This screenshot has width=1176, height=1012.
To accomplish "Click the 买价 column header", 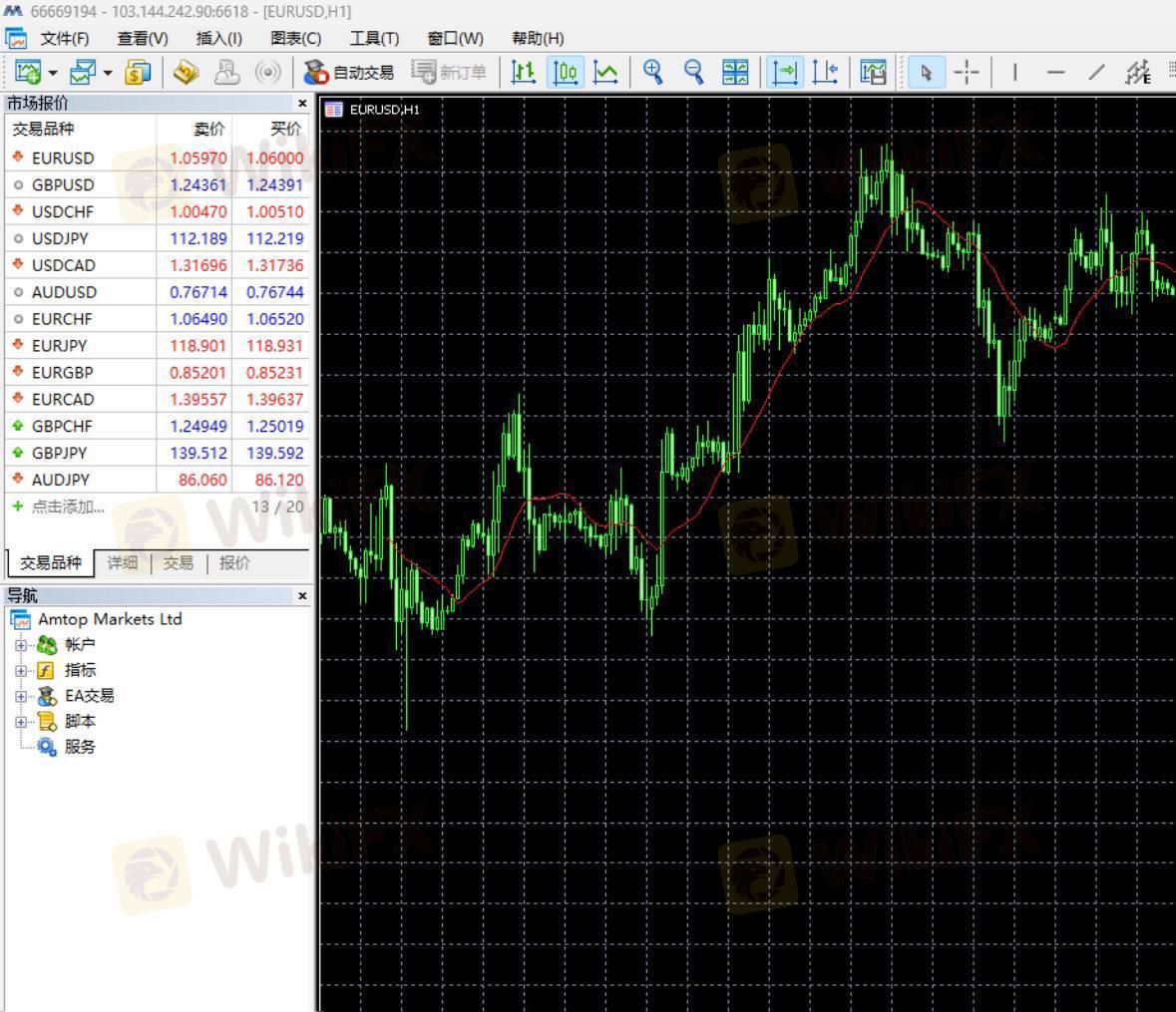I will [x=270, y=129].
